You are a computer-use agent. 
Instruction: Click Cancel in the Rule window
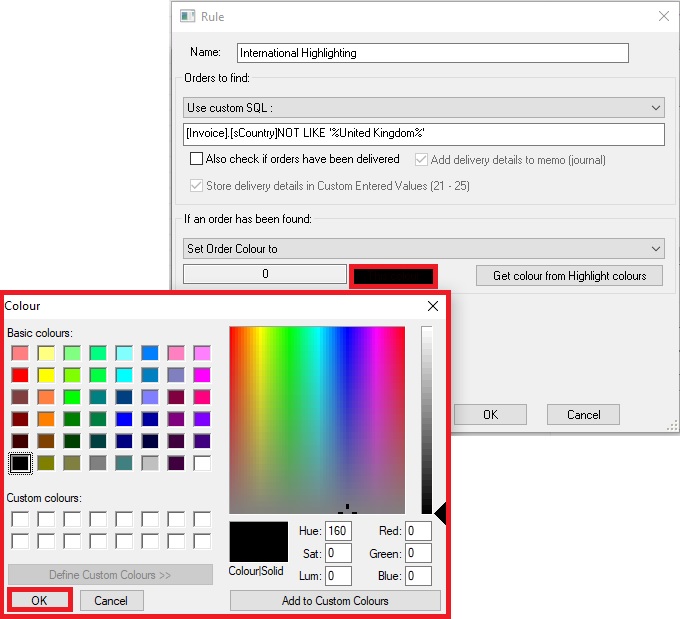coord(583,415)
